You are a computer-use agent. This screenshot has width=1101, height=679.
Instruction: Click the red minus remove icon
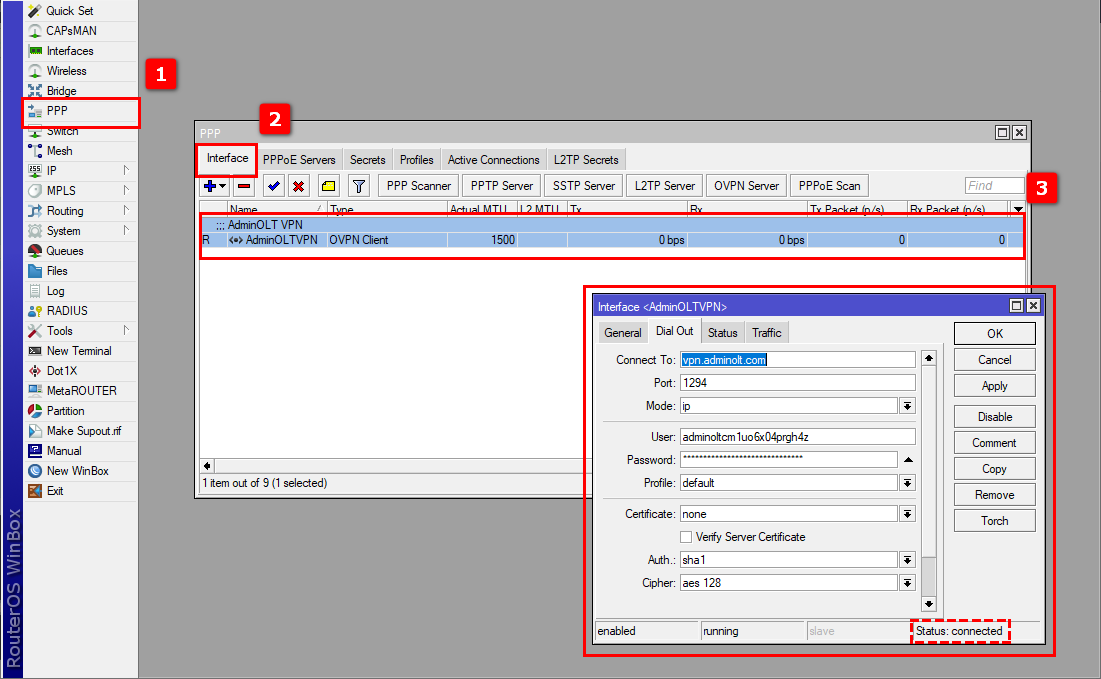coord(244,186)
